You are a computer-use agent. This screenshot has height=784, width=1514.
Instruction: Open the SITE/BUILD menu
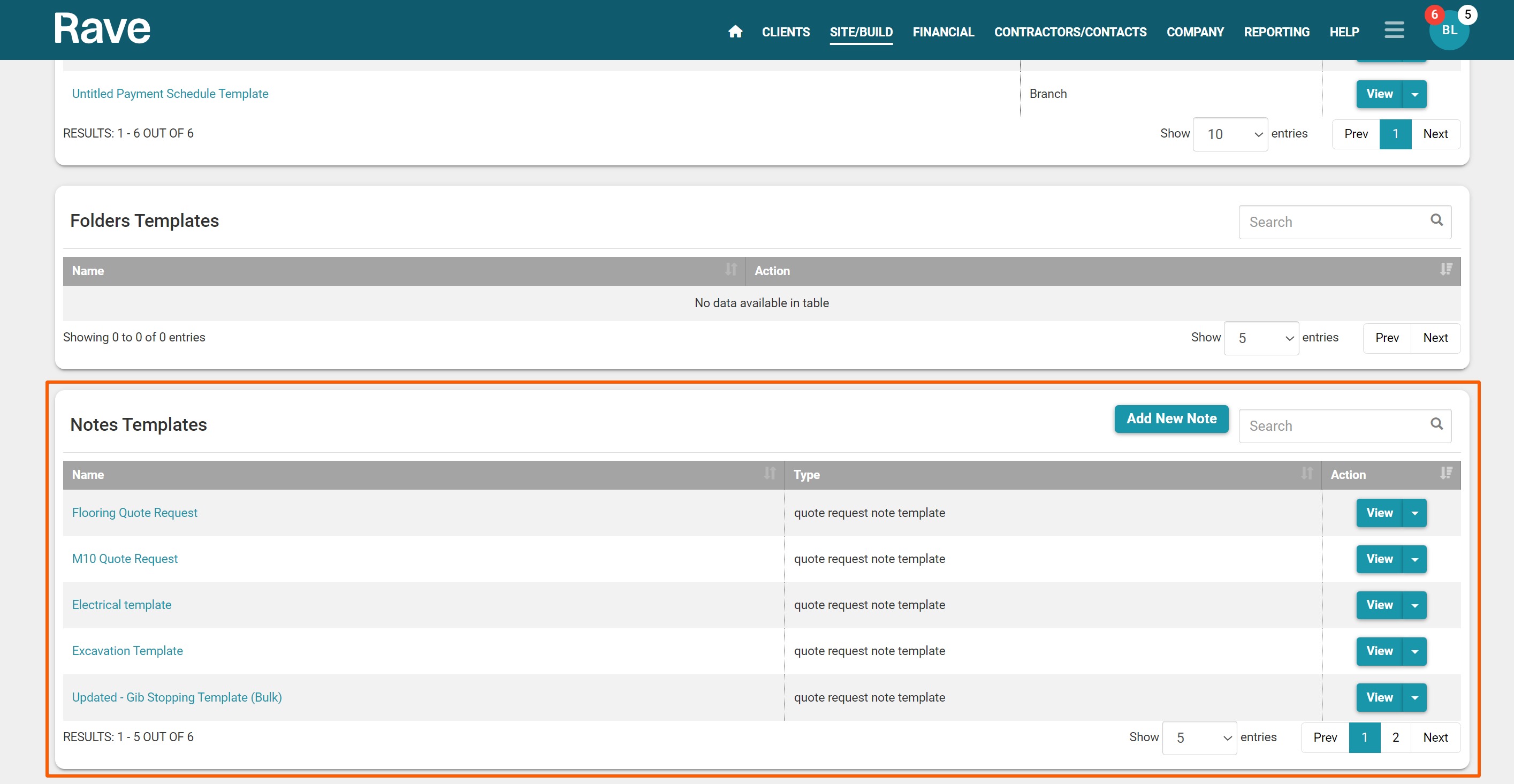861,32
